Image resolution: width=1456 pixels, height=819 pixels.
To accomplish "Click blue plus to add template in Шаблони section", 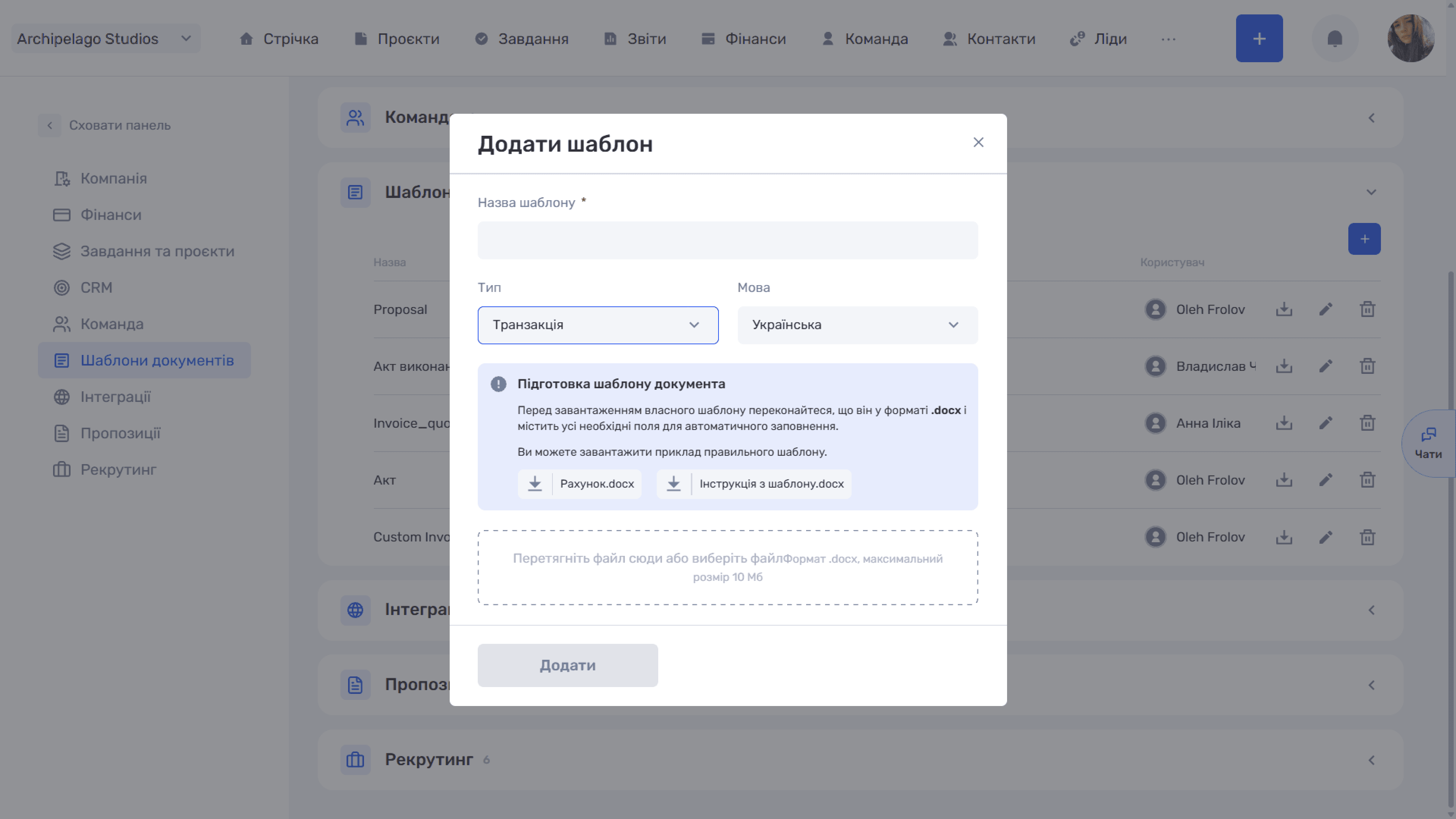I will tap(1365, 239).
